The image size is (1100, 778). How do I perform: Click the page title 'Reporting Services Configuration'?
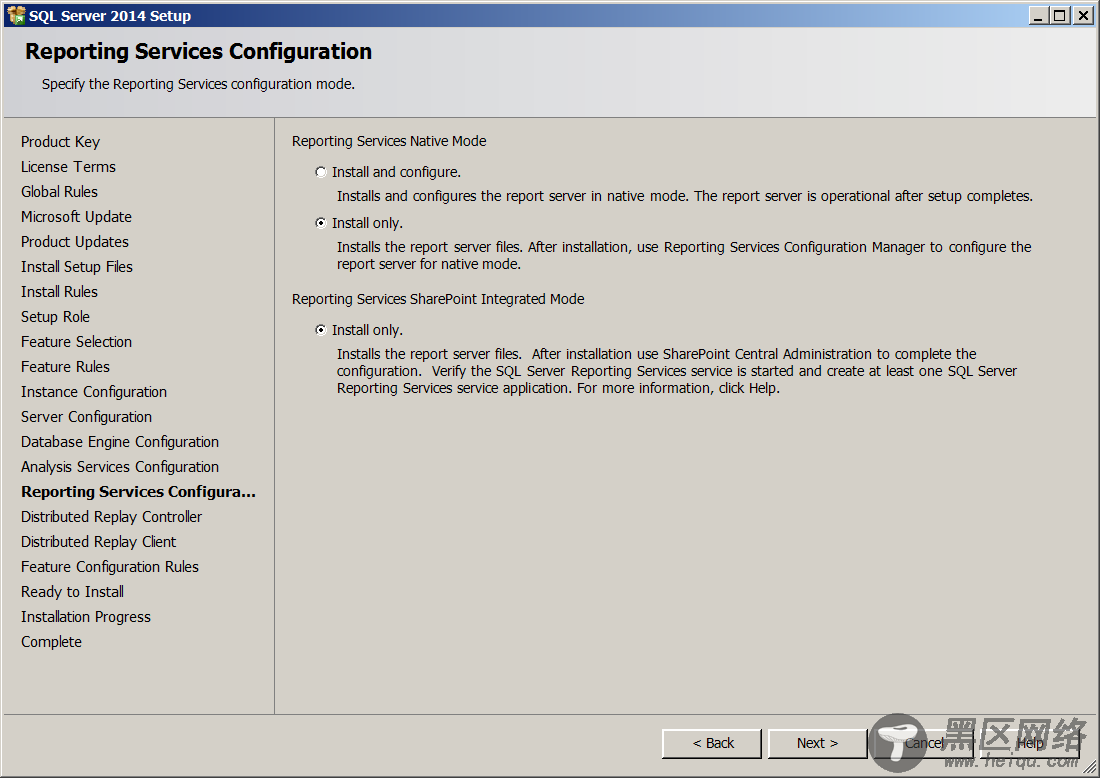199,51
